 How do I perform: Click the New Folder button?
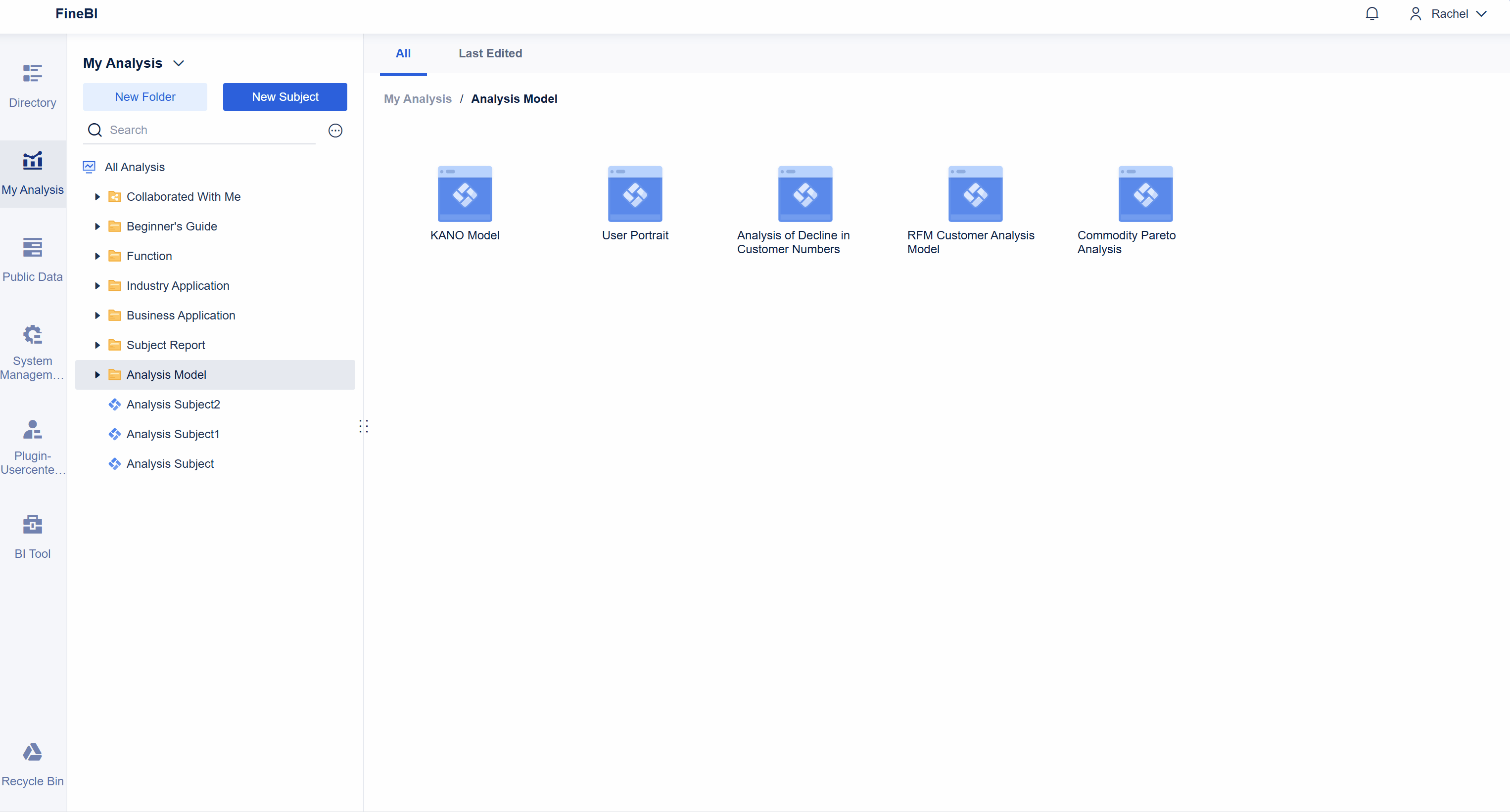tap(145, 96)
